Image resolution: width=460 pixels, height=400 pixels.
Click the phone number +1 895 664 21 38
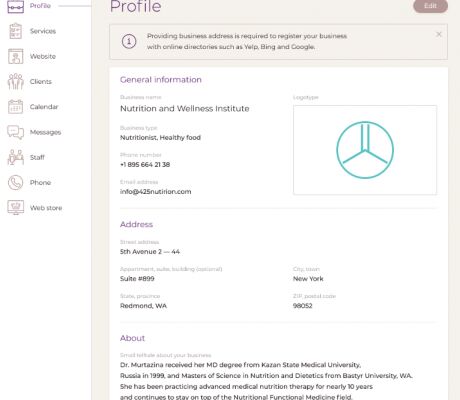[145, 165]
